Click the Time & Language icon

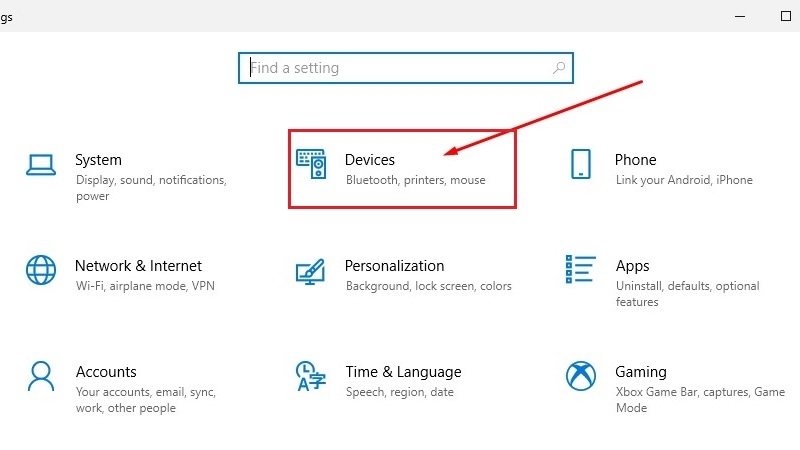[310, 376]
